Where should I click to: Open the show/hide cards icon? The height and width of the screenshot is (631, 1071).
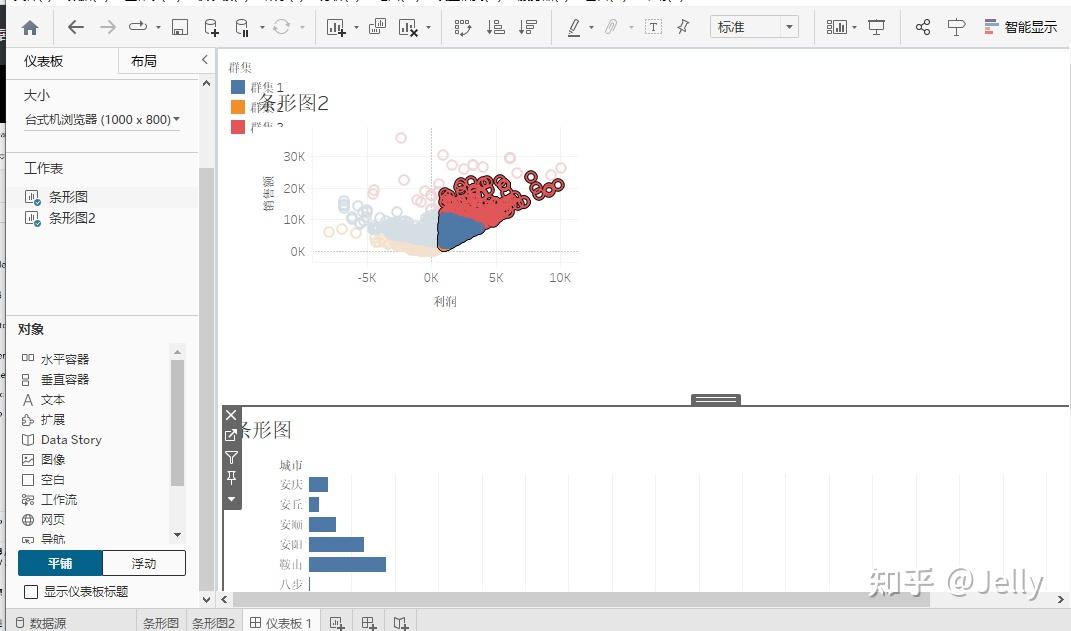coord(836,27)
